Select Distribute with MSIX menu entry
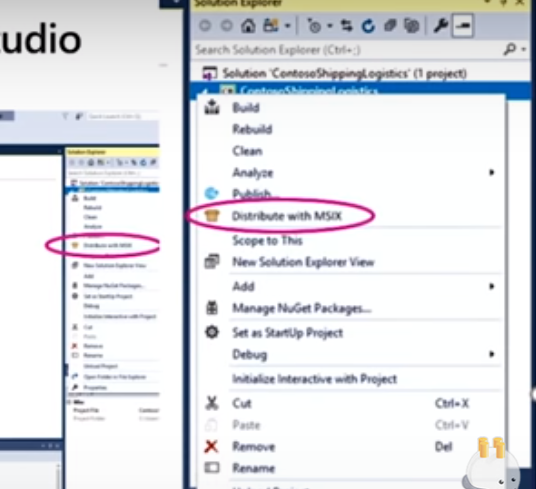Image resolution: width=536 pixels, height=489 pixels. 287,216
